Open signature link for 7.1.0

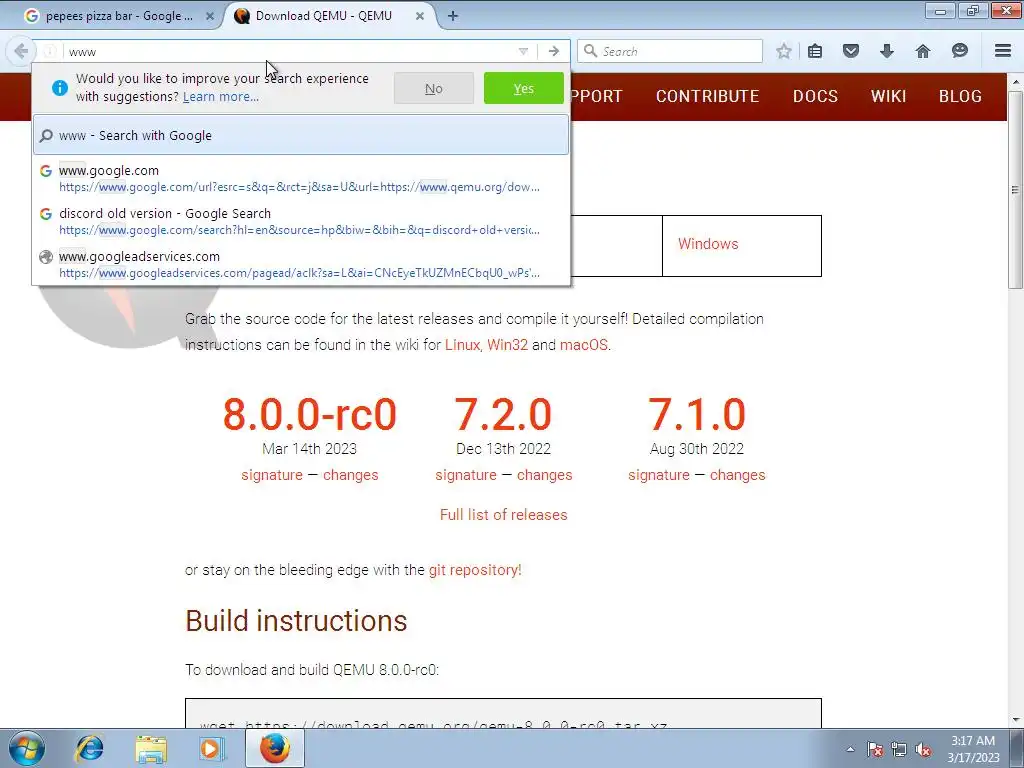tap(659, 475)
